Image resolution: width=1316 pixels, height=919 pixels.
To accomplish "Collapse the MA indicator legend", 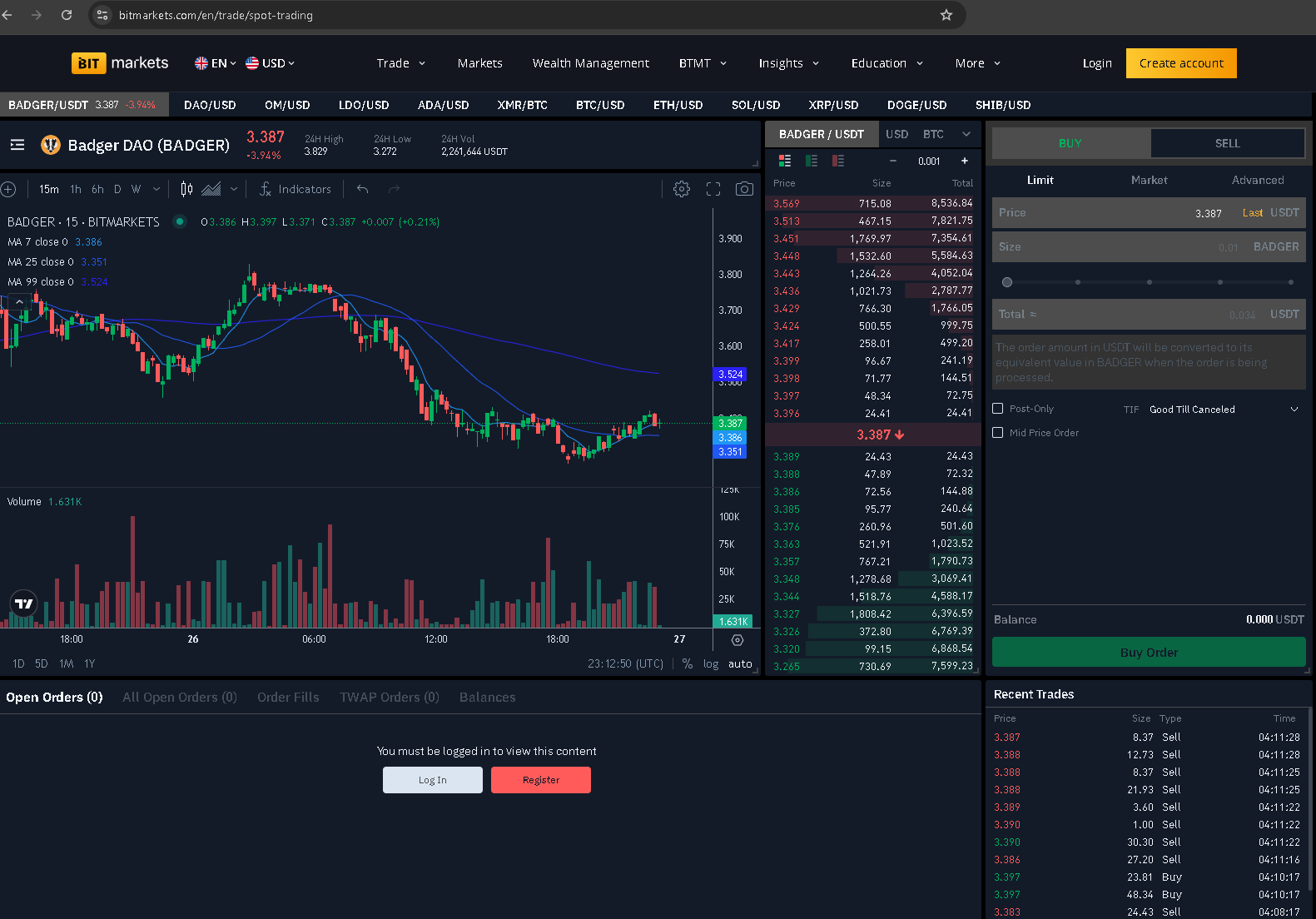I will [x=19, y=302].
